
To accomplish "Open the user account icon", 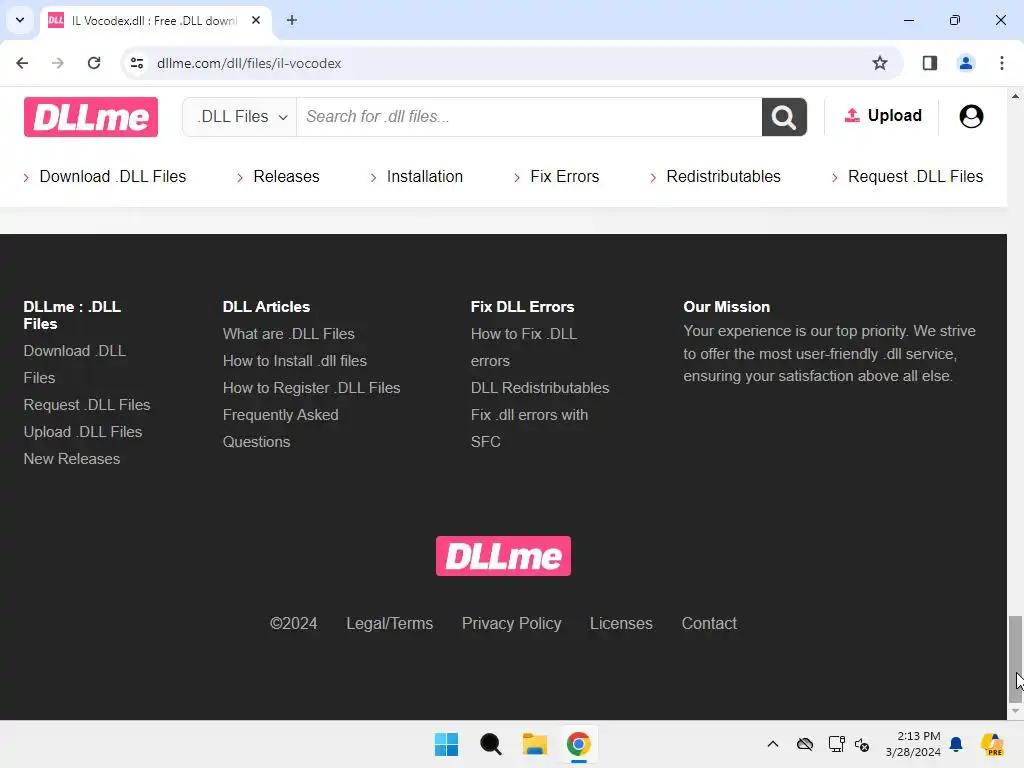I will pyautogui.click(x=970, y=116).
